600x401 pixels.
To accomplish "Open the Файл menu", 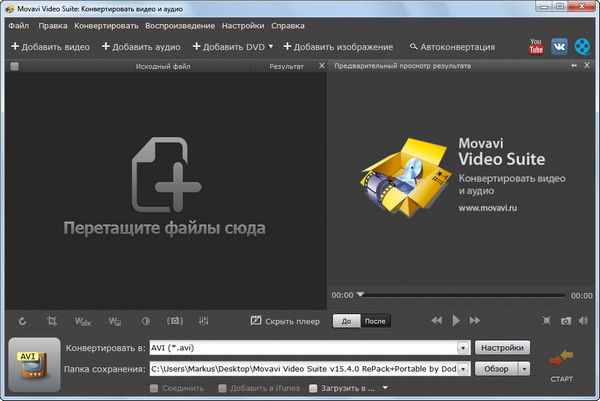I will point(18,26).
